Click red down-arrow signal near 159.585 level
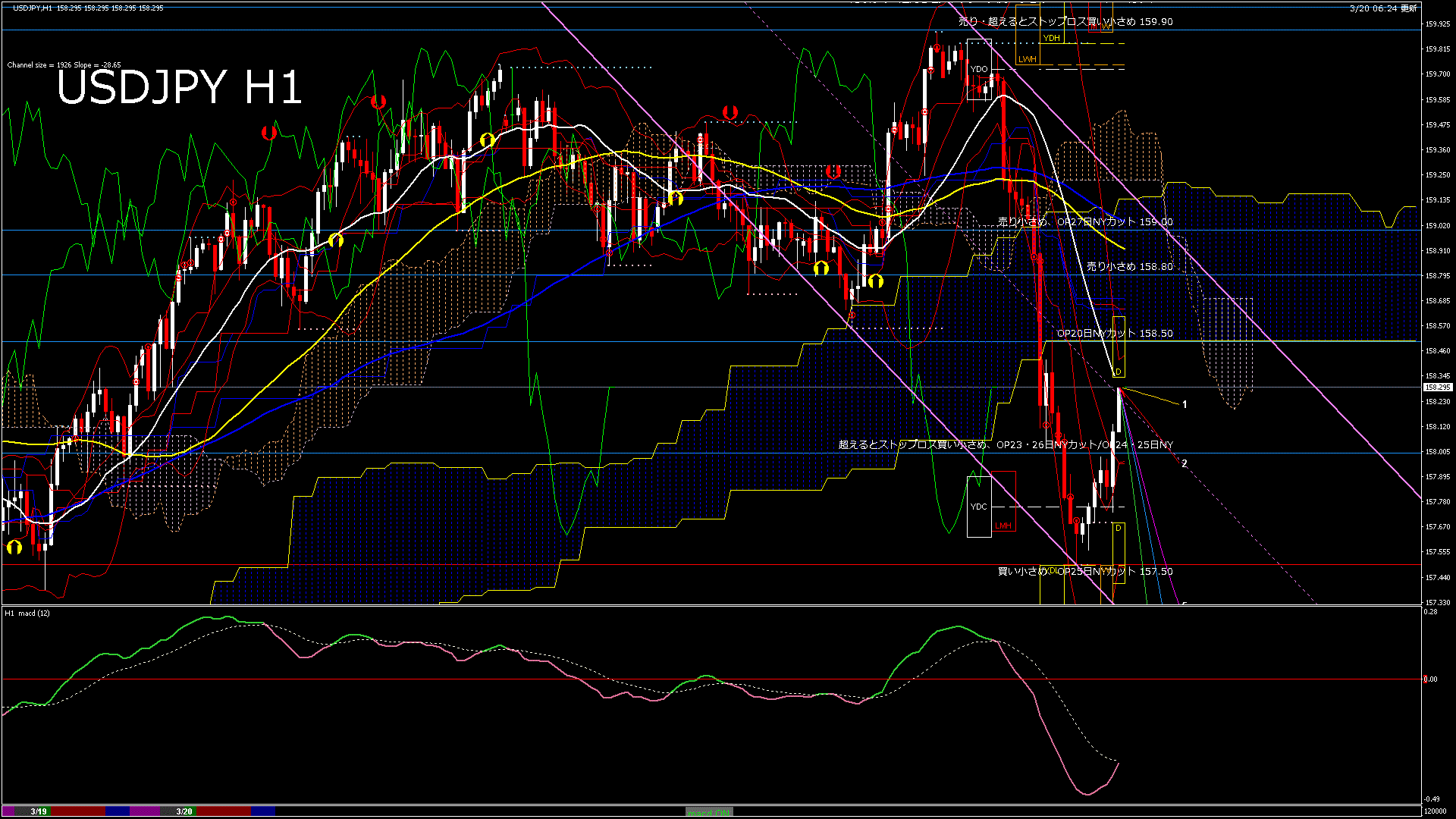Screen dimensions: 1456x819 (378, 101)
